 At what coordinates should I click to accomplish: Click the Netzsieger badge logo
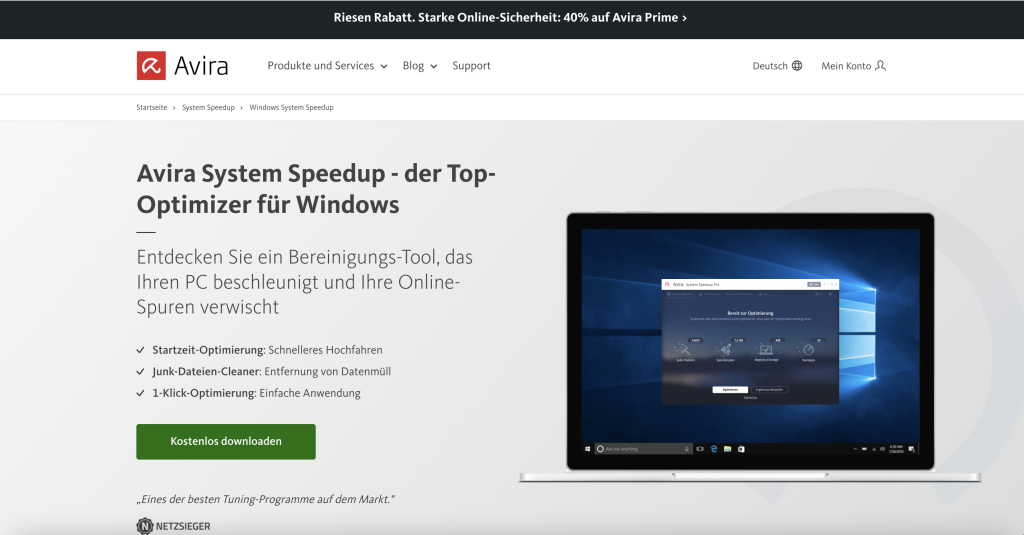[173, 526]
